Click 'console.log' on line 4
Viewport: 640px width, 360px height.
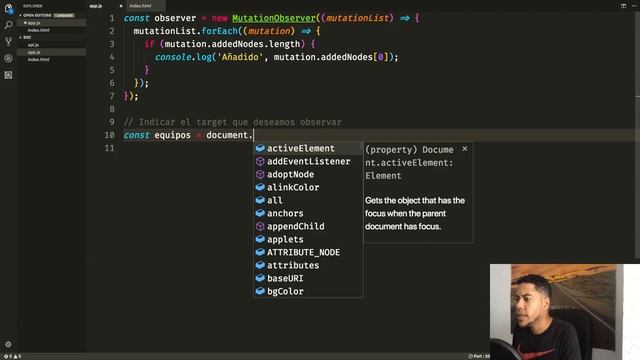click(x=183, y=57)
